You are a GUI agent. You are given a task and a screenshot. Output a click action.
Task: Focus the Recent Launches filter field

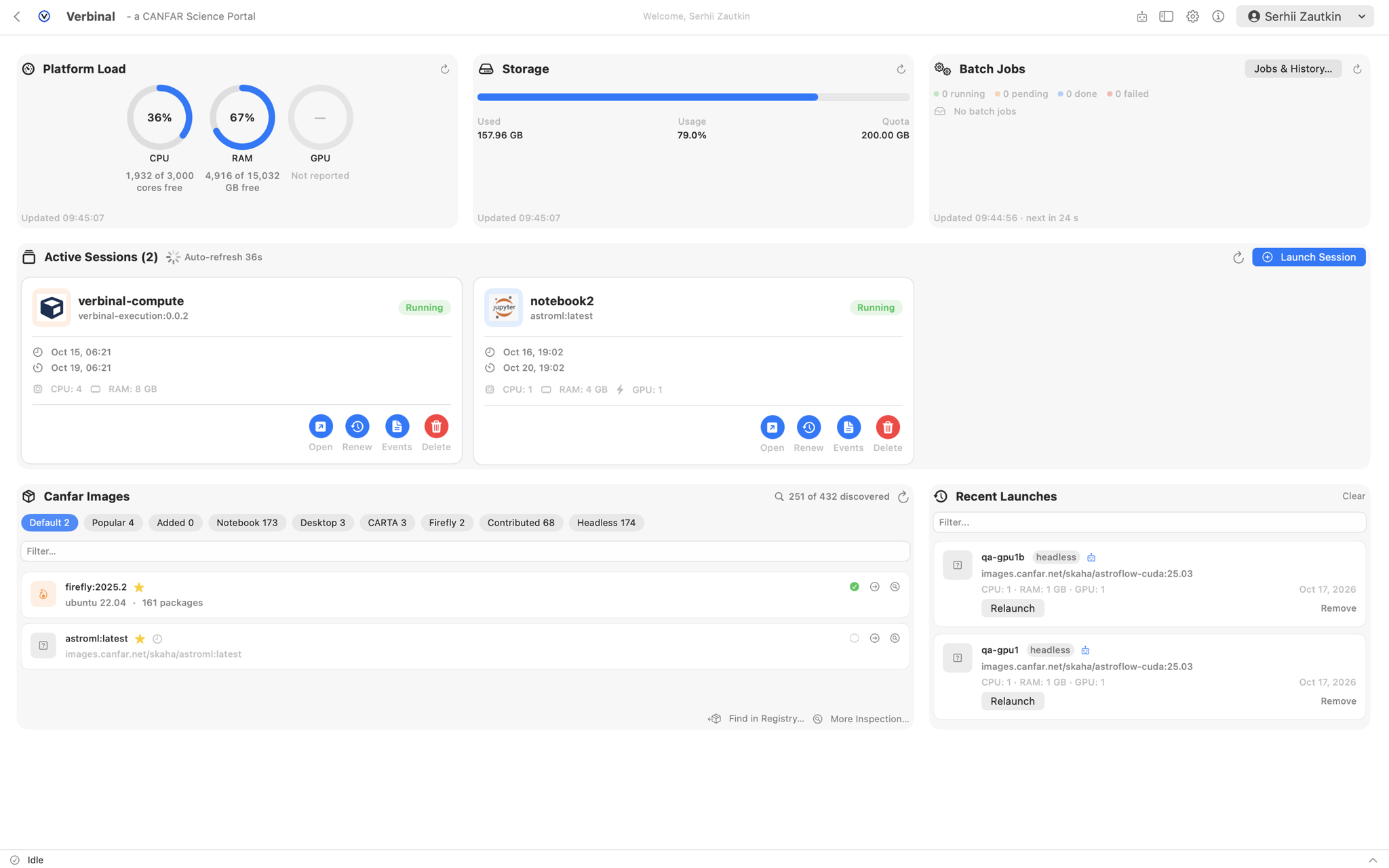pyautogui.click(x=1149, y=522)
